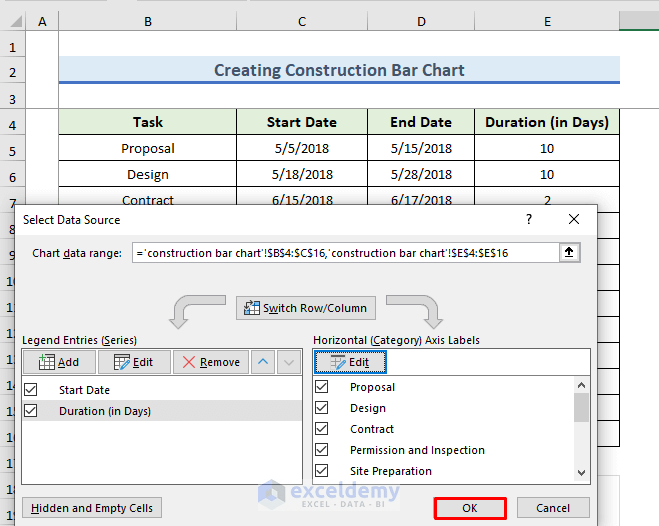Viewport: 659px width, 526px height.
Task: Toggle the Proposal category checkbox
Action: [322, 387]
